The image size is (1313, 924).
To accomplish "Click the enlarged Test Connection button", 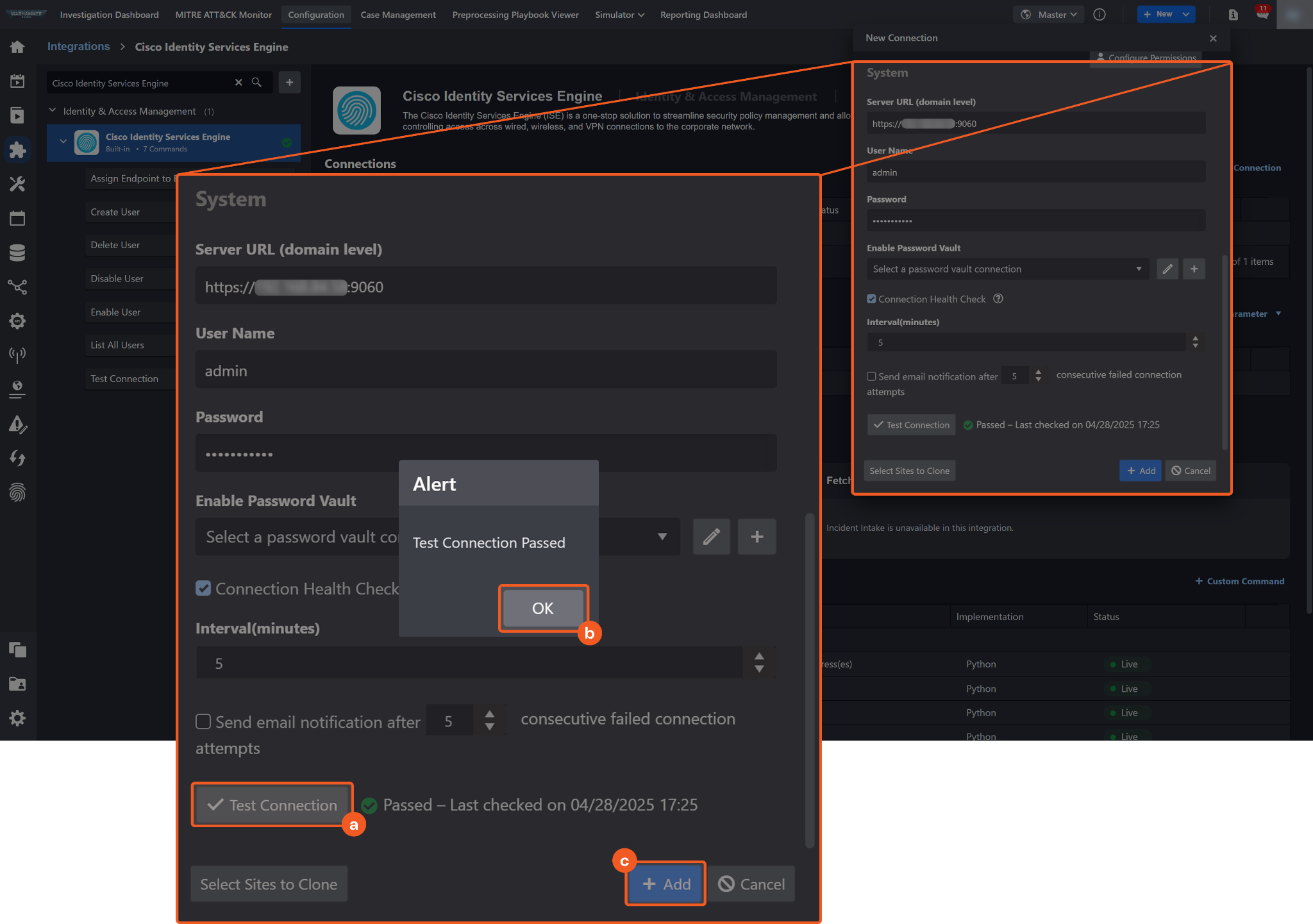I will point(272,805).
